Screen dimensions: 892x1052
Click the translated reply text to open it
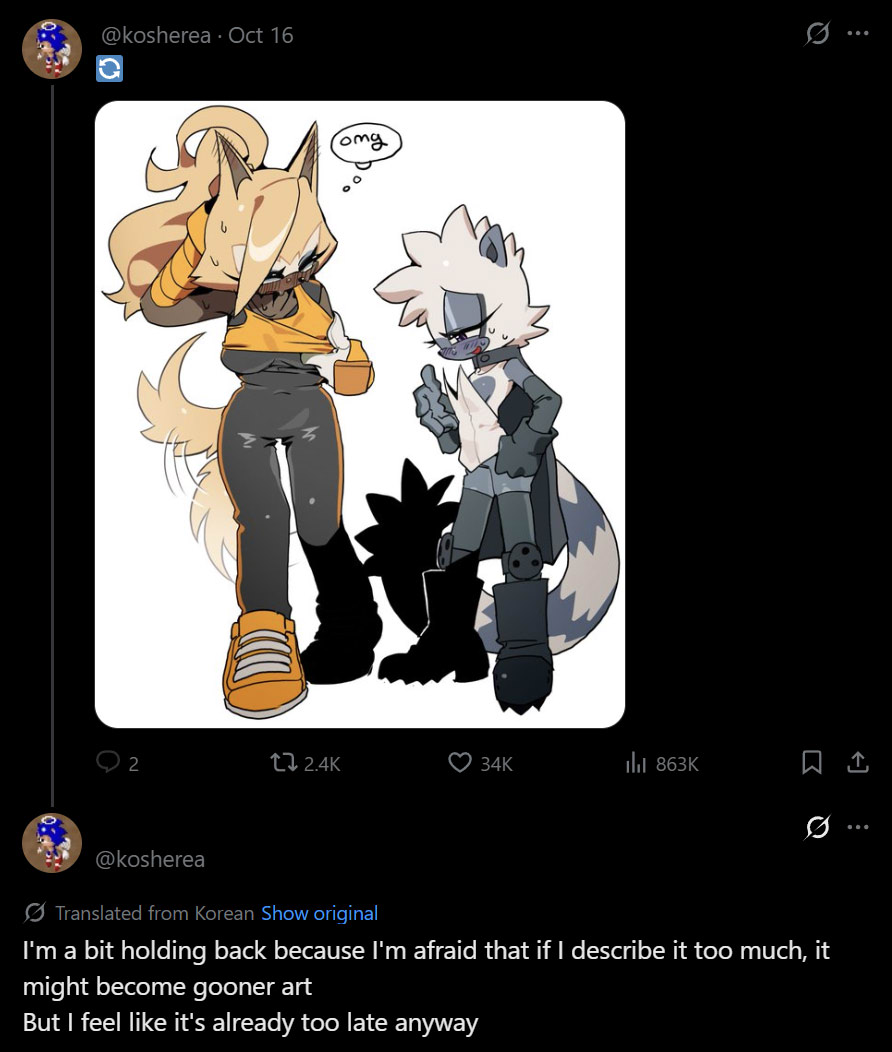click(426, 986)
